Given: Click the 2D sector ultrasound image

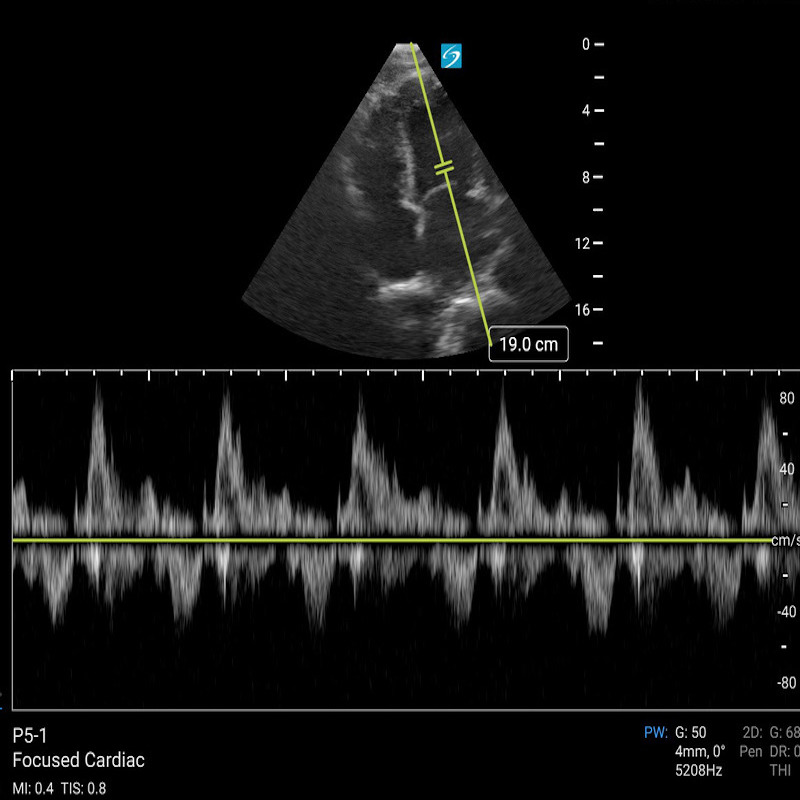Looking at the screenshot, I should [x=406, y=201].
